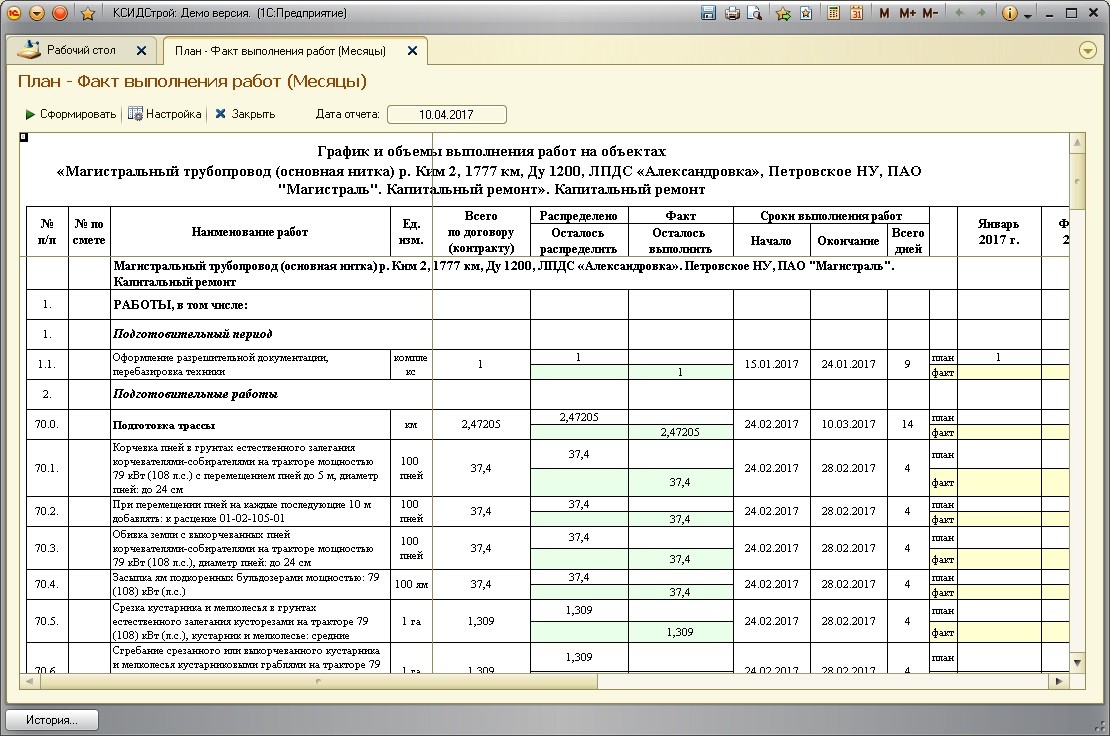Click the Дата отчета field 10.04.2017
Viewport: 1110px width, 736px height.
[x=447, y=115]
